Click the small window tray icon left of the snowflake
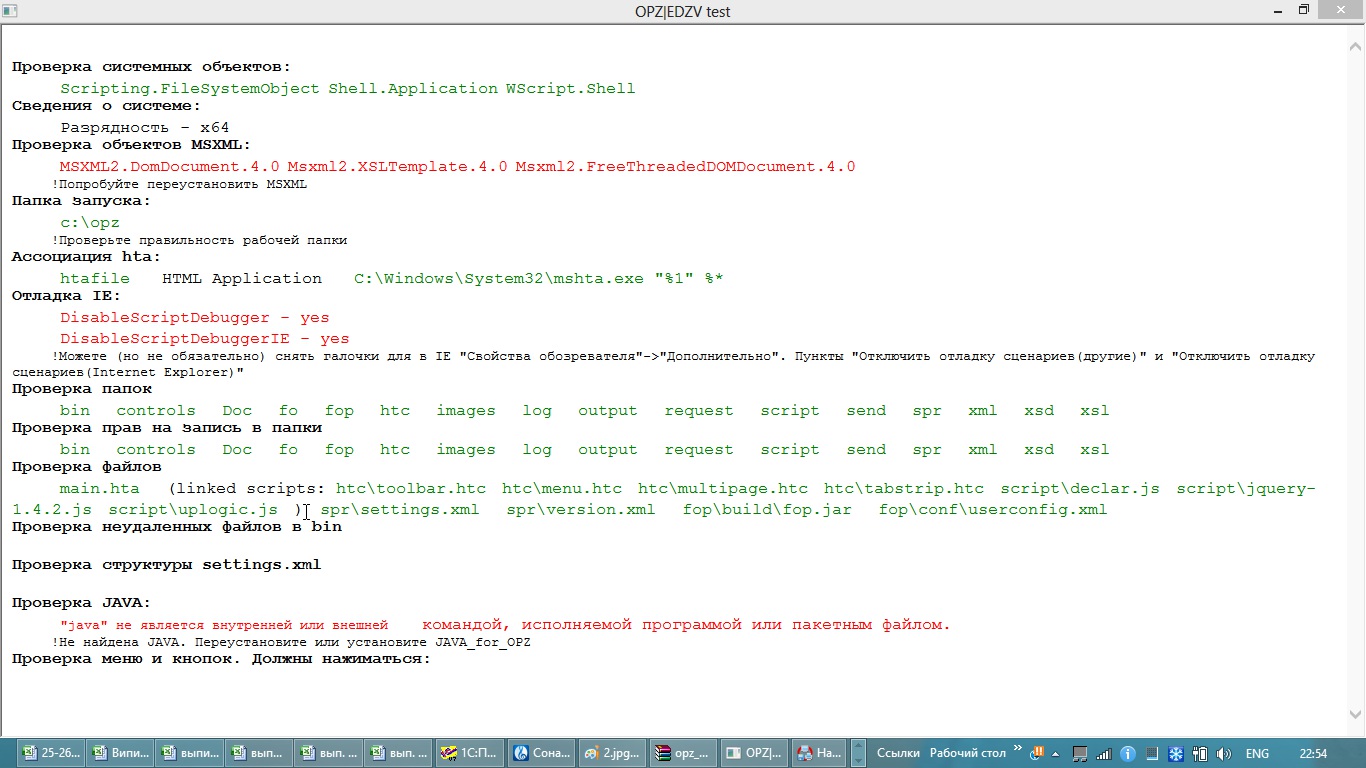 [x=1152, y=753]
